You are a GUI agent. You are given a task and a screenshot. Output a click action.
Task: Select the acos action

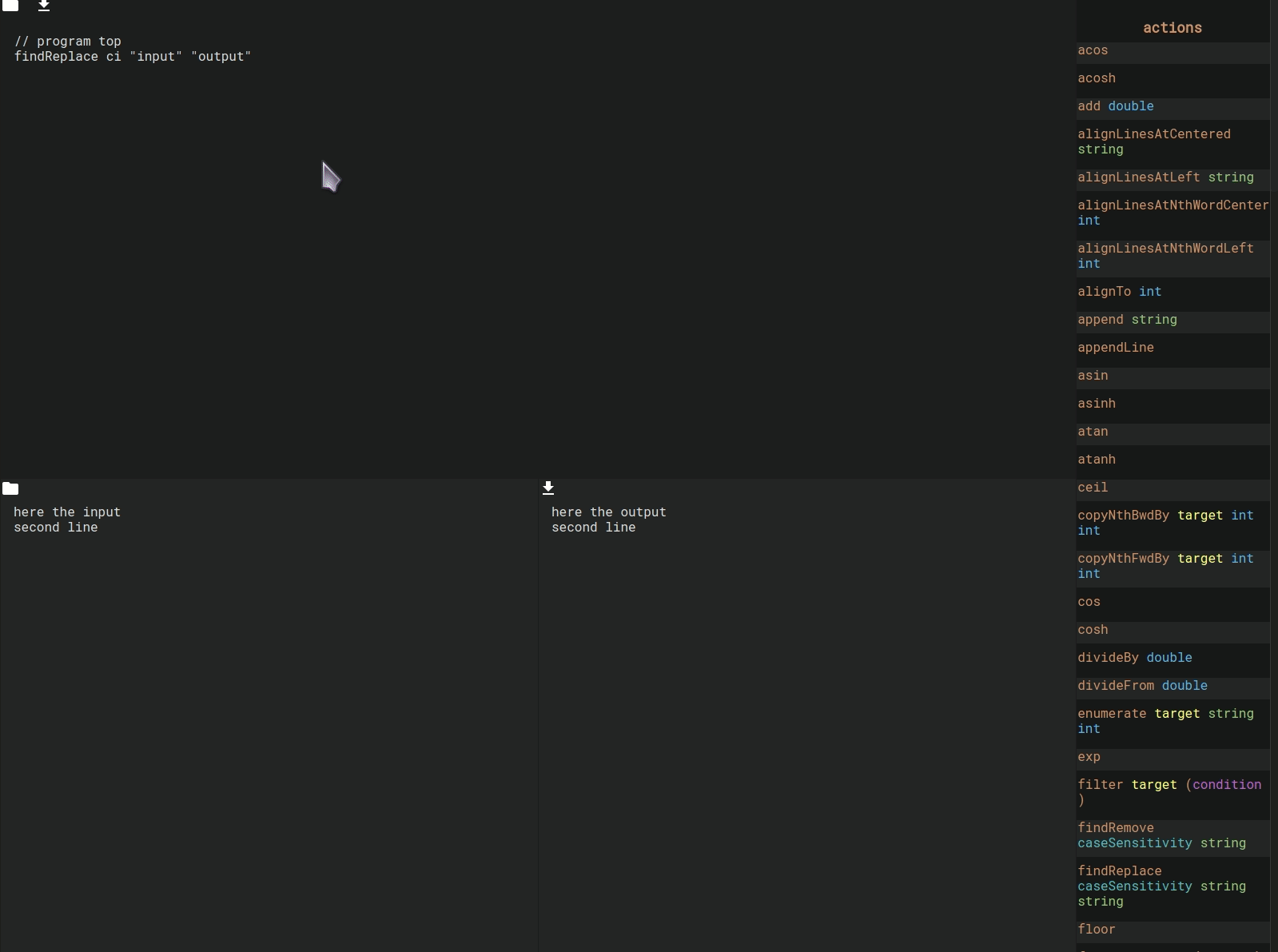click(x=1093, y=50)
